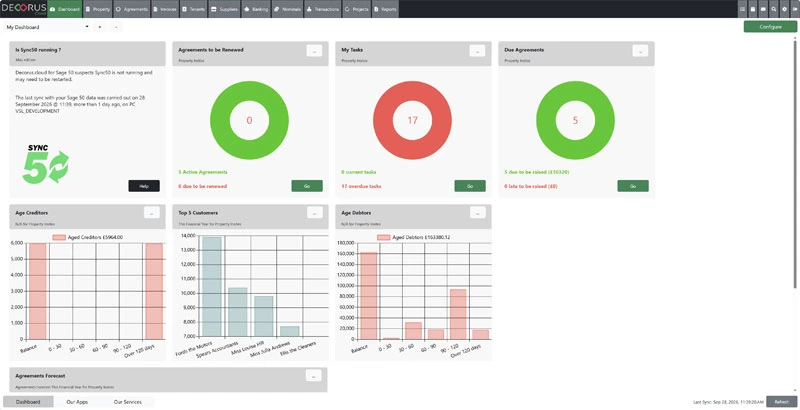The width and height of the screenshot is (800, 410).
Task: Click the minus button beside My Dashboard
Action: click(116, 27)
